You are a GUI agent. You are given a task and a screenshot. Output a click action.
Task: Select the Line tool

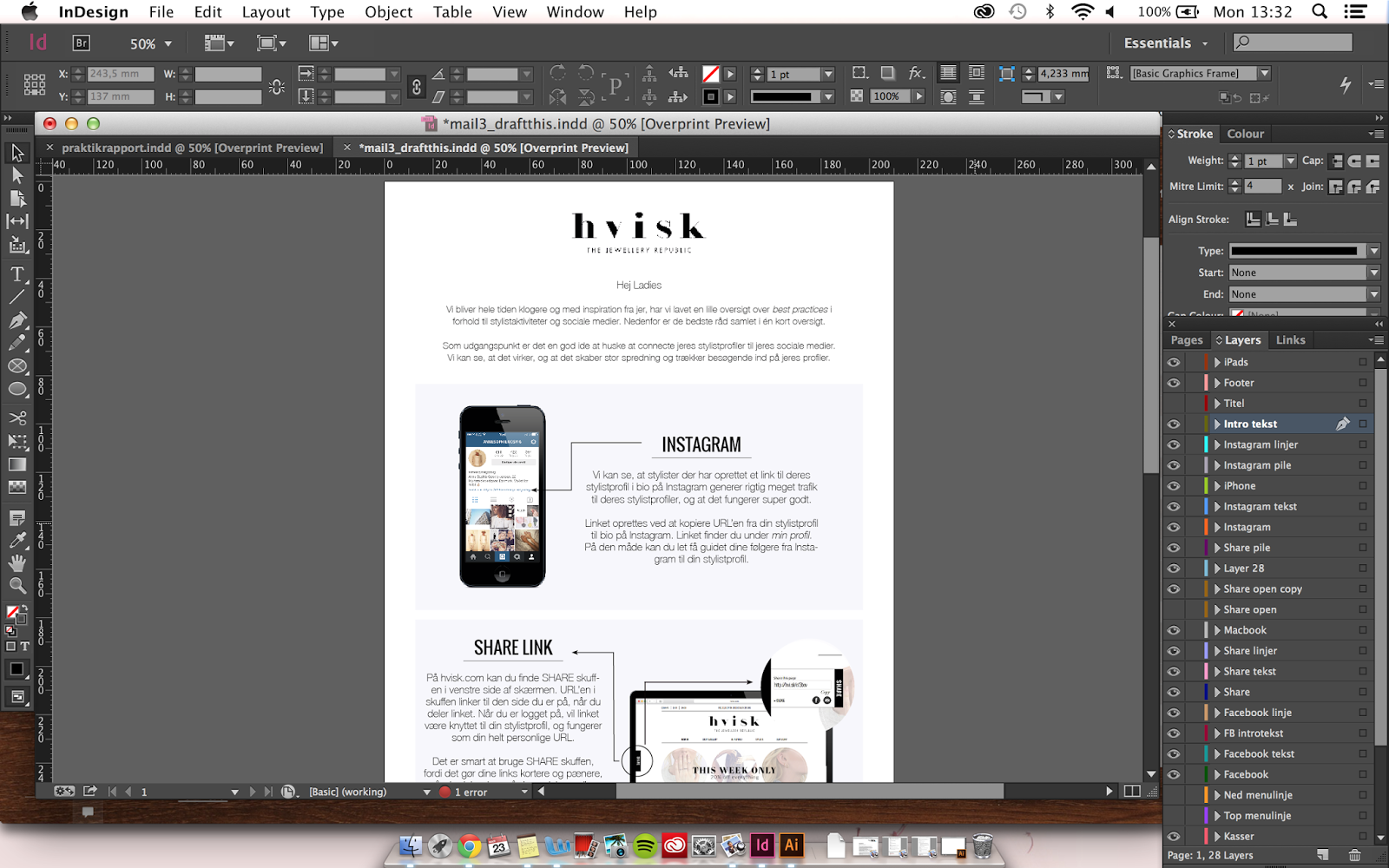17,297
